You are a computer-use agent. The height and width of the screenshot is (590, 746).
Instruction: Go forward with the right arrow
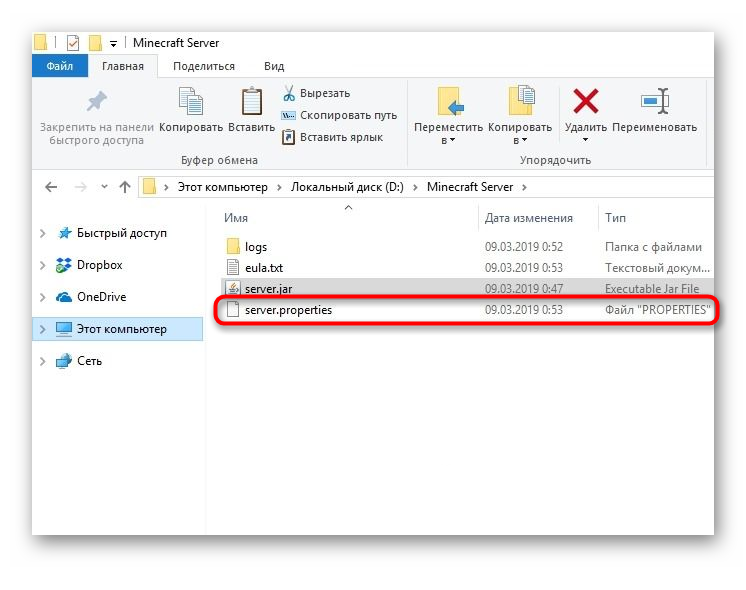tap(80, 187)
